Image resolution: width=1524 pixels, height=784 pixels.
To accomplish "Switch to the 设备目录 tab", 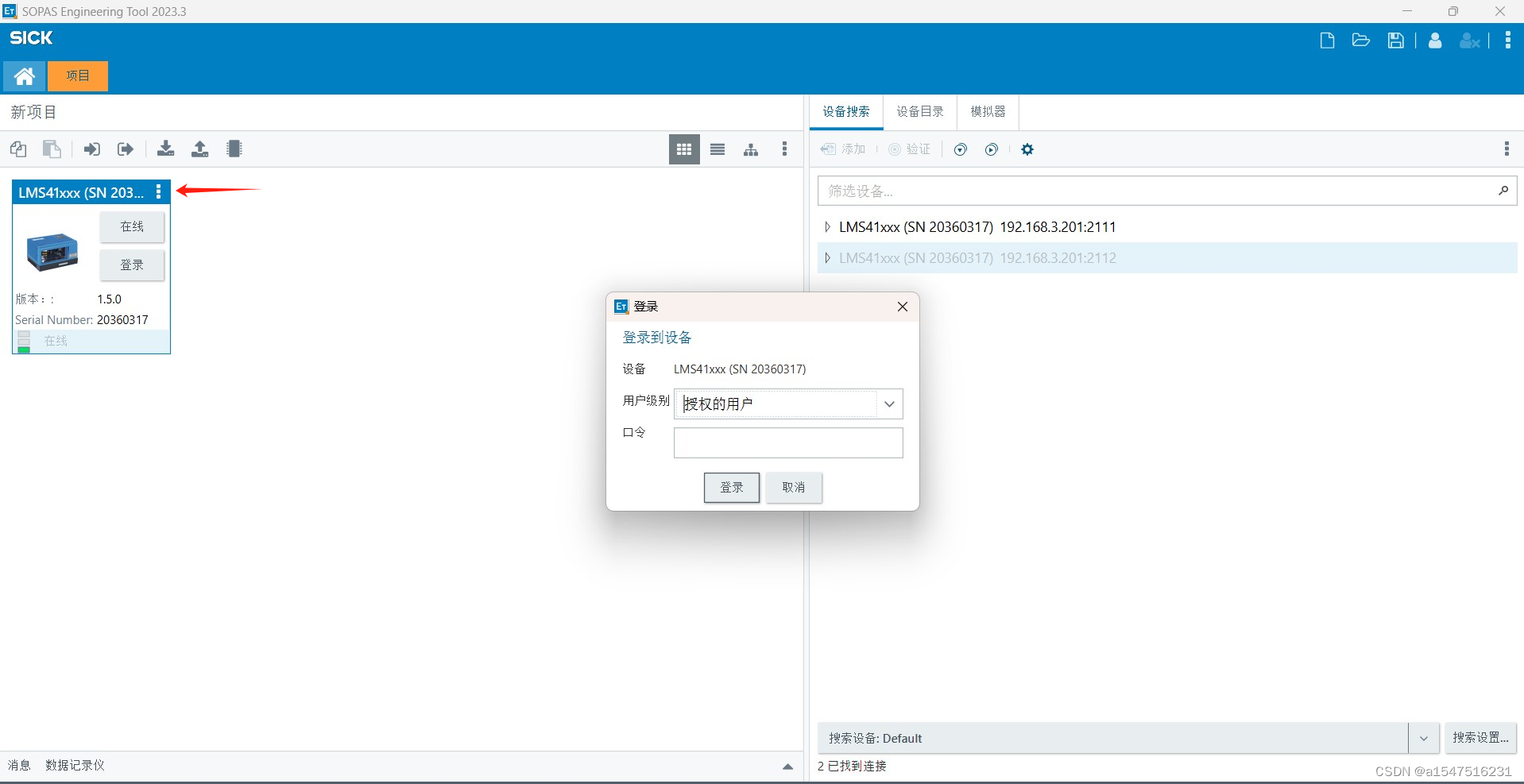I will click(920, 112).
